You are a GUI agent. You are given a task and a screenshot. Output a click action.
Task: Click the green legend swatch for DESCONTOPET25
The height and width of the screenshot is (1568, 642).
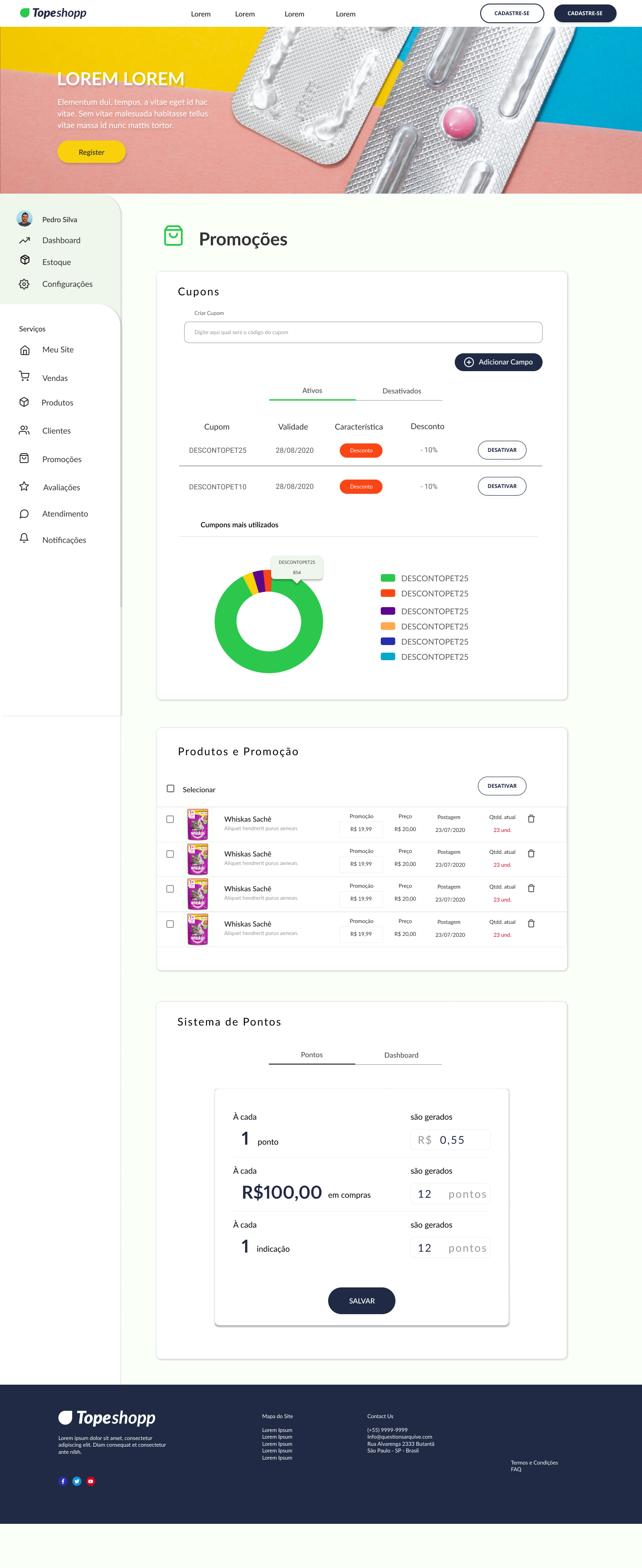click(x=387, y=578)
